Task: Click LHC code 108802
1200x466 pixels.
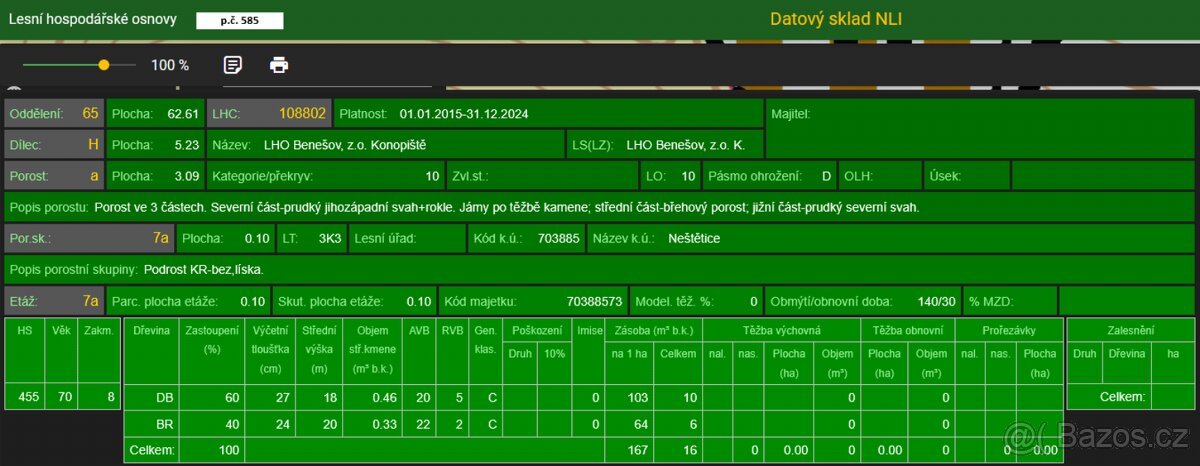Action: point(268,114)
